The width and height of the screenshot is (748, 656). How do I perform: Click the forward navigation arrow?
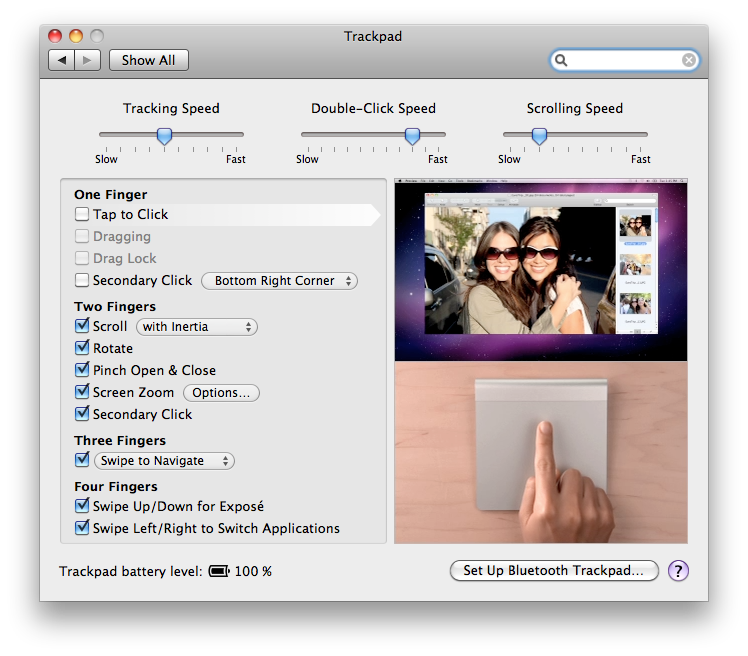click(x=87, y=60)
